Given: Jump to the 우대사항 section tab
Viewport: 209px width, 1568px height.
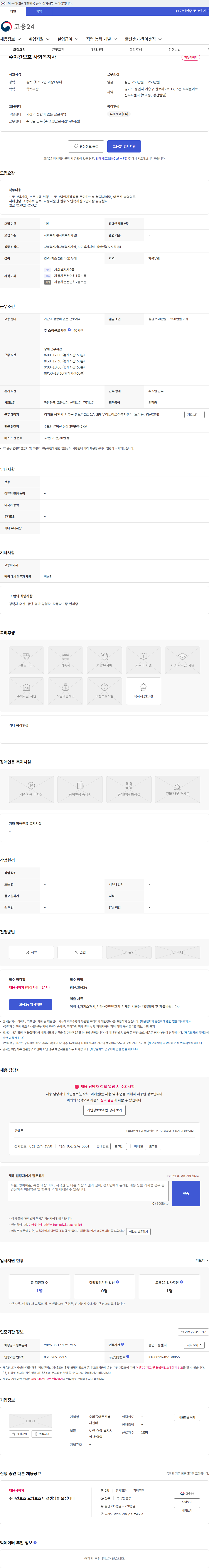Looking at the screenshot, I should (97, 49).
